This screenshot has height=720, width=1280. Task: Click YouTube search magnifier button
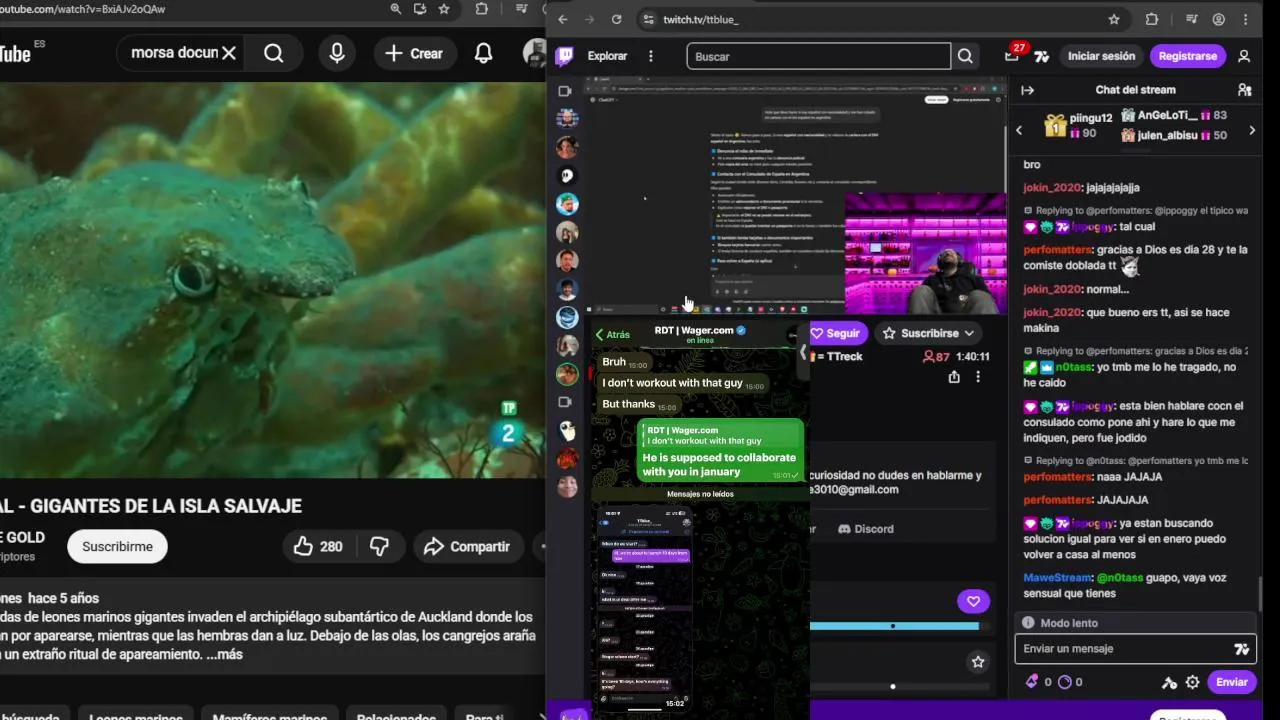coord(273,53)
